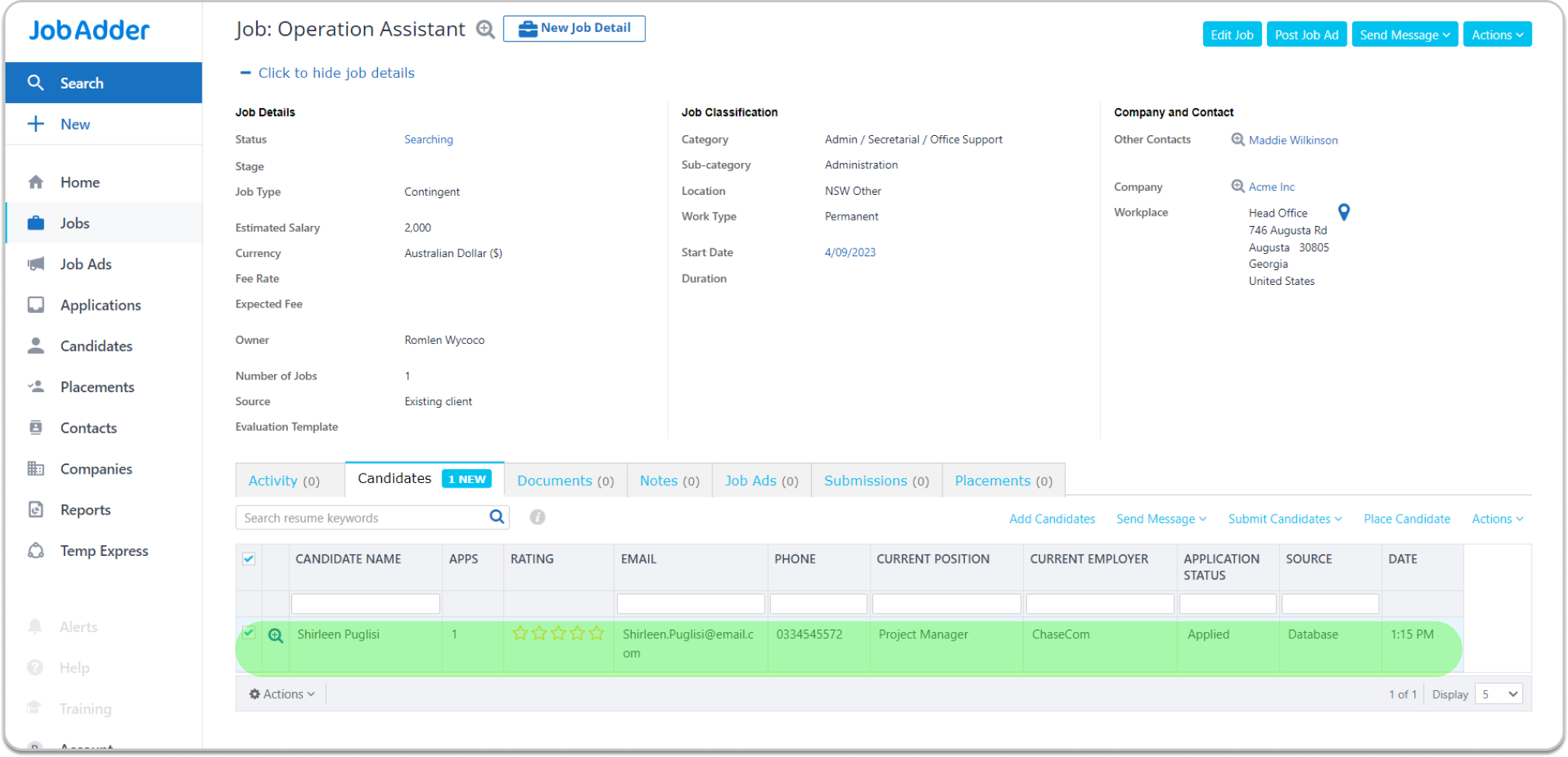Open the Acme Inc company link
This screenshot has height=757, width=1568.
pos(1271,186)
